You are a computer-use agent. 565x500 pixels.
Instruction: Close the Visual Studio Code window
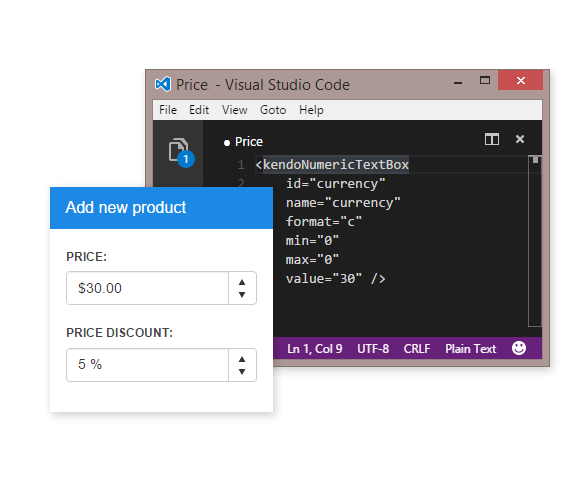520,80
